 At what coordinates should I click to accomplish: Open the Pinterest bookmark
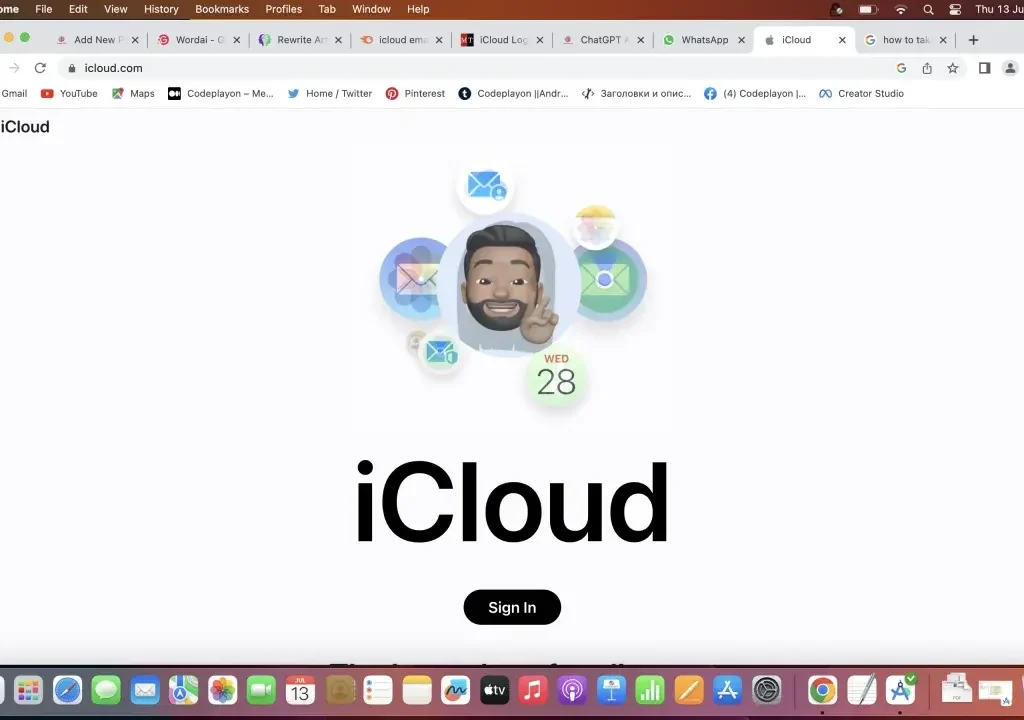click(415, 93)
